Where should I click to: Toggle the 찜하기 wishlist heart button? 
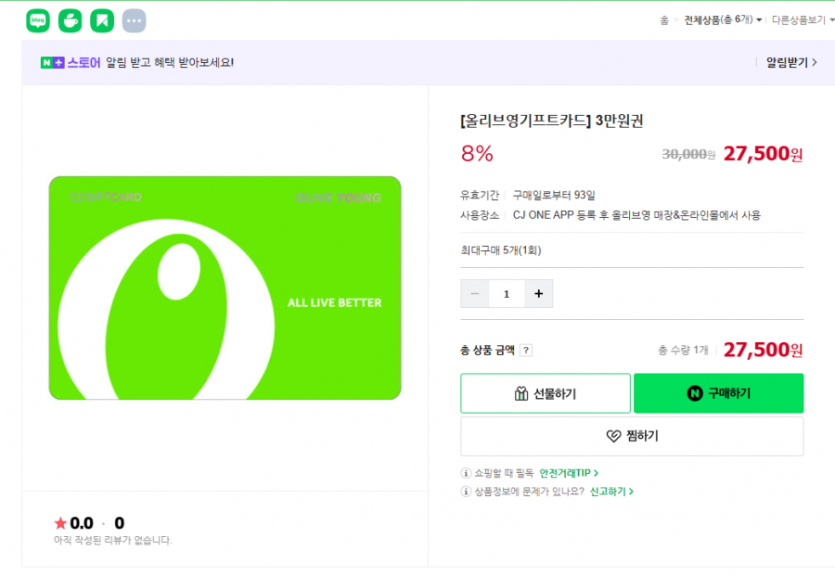tap(632, 436)
